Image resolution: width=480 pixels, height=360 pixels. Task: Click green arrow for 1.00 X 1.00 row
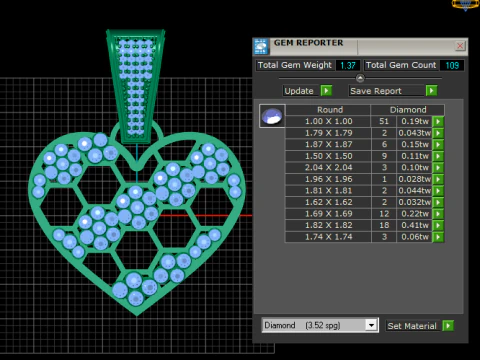(x=438, y=121)
